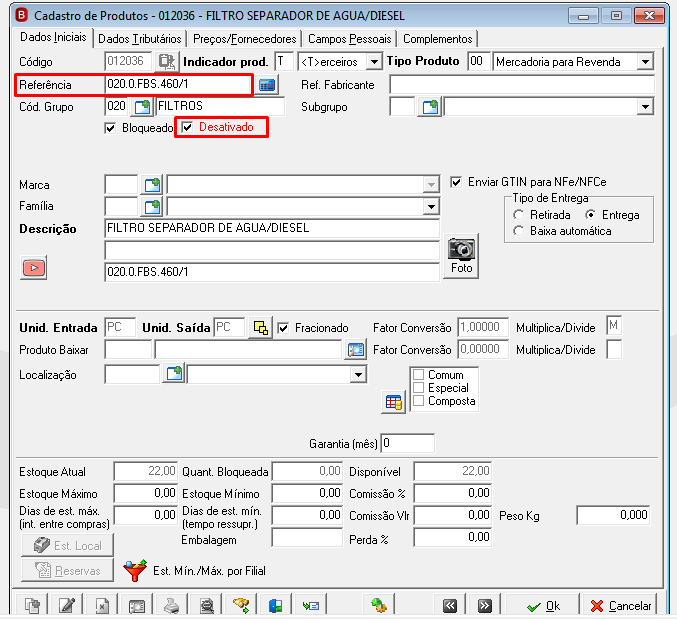Click the red video play icon
The width and height of the screenshot is (677, 619).
tap(34, 268)
